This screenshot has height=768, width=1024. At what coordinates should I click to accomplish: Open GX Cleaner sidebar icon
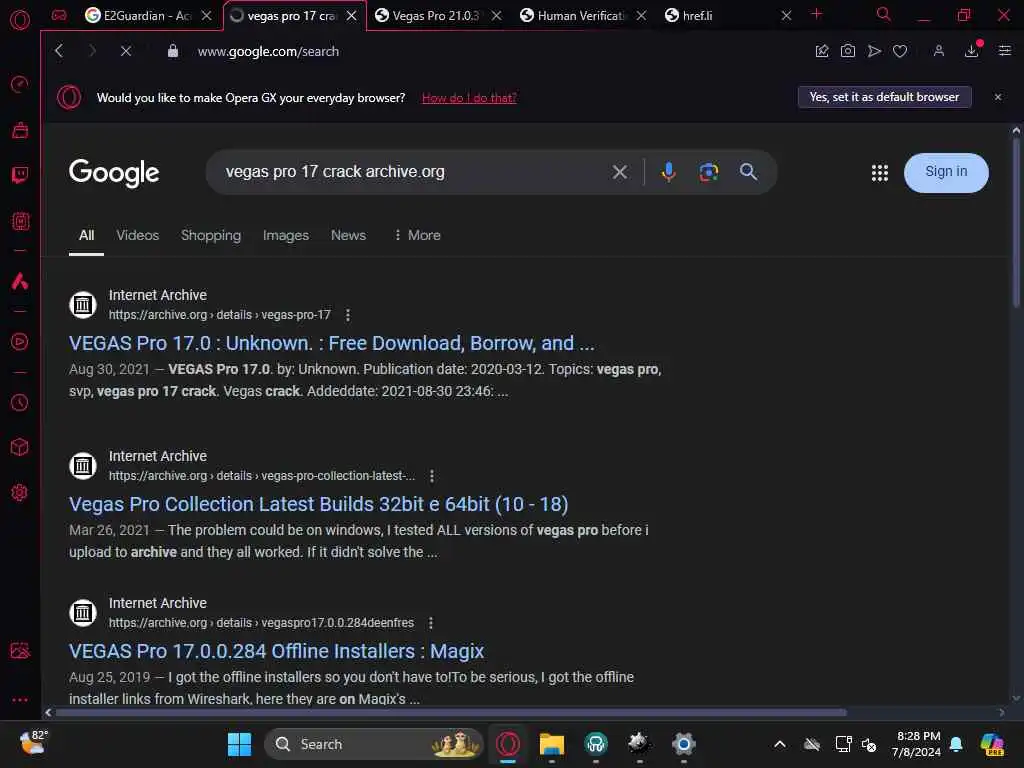tap(20, 130)
